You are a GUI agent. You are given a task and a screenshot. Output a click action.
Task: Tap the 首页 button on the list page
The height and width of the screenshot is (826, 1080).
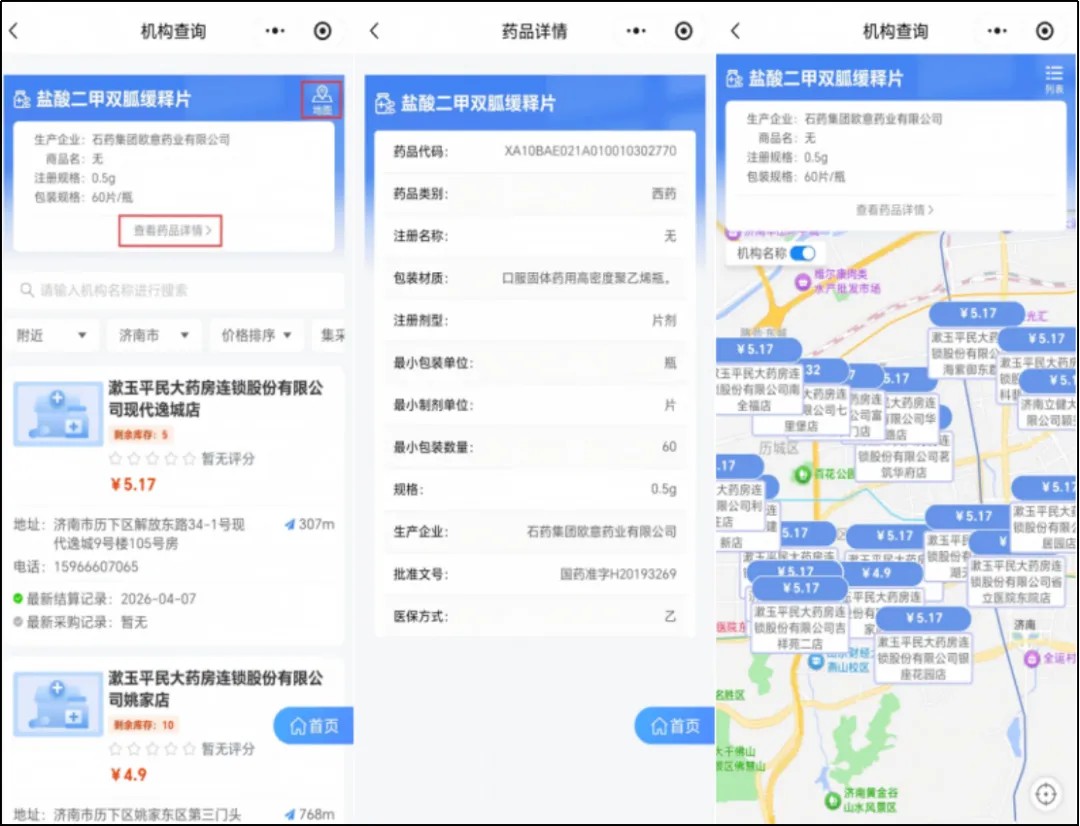pos(313,726)
